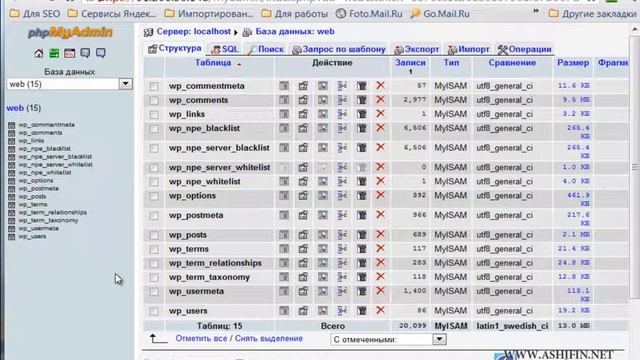Click insert icon for wp_term_relationships row

coord(342,263)
